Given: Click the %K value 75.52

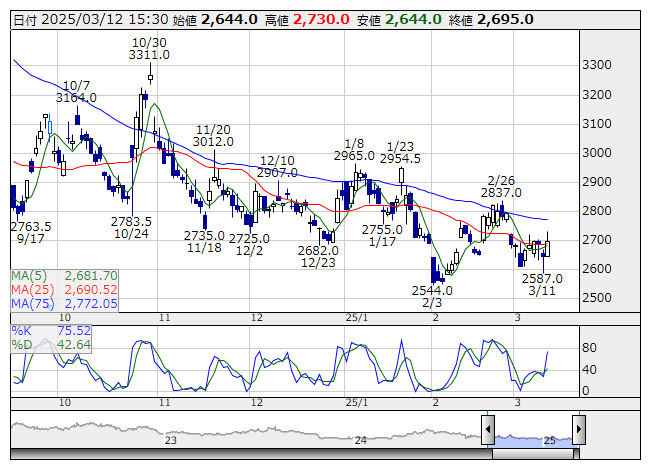Looking at the screenshot, I should pos(74,331).
